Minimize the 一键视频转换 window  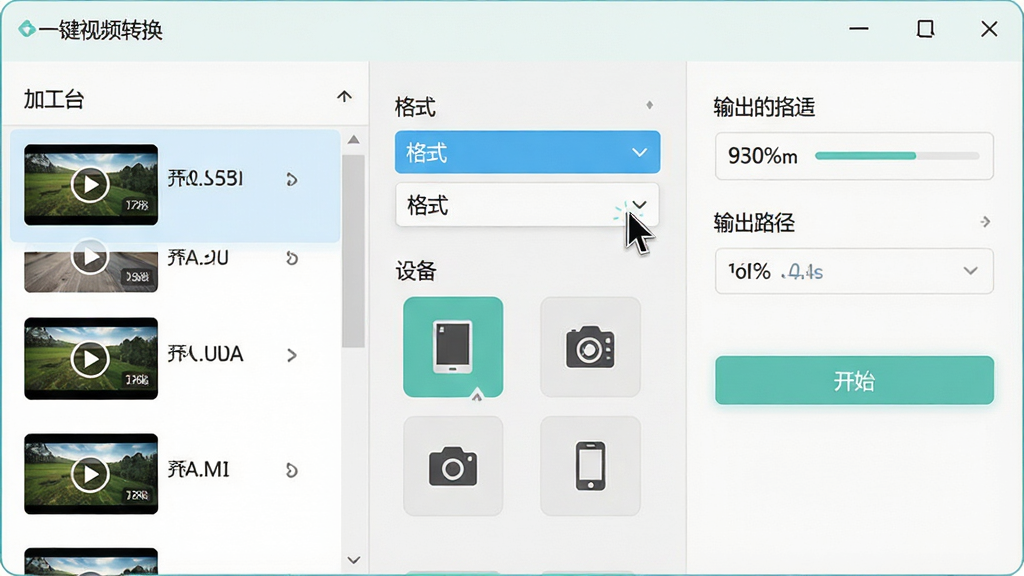[859, 29]
